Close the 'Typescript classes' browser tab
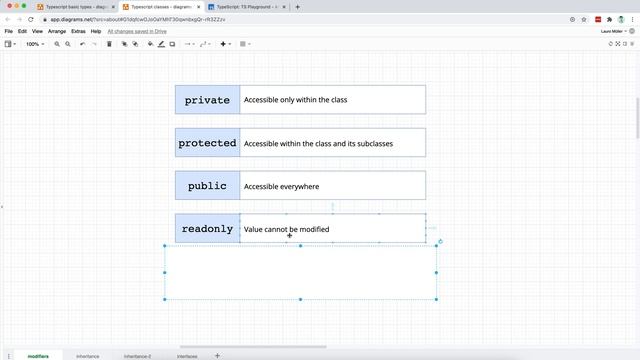The height and width of the screenshot is (360, 640). coord(199,7)
